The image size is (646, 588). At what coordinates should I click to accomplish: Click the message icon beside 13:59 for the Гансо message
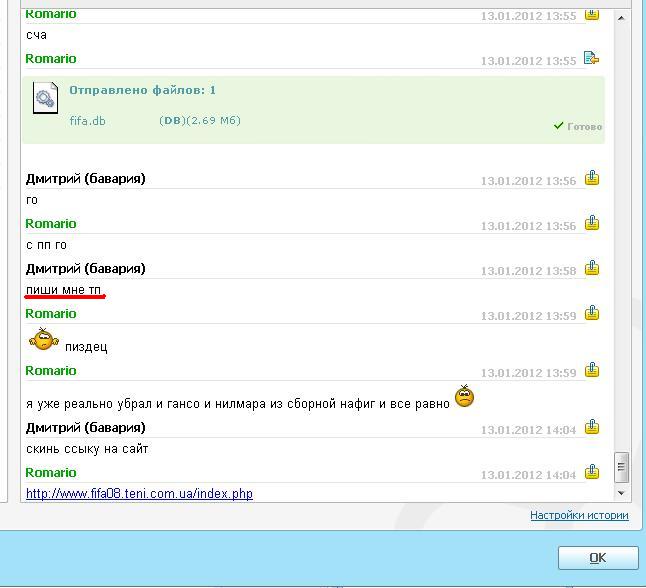pos(592,370)
